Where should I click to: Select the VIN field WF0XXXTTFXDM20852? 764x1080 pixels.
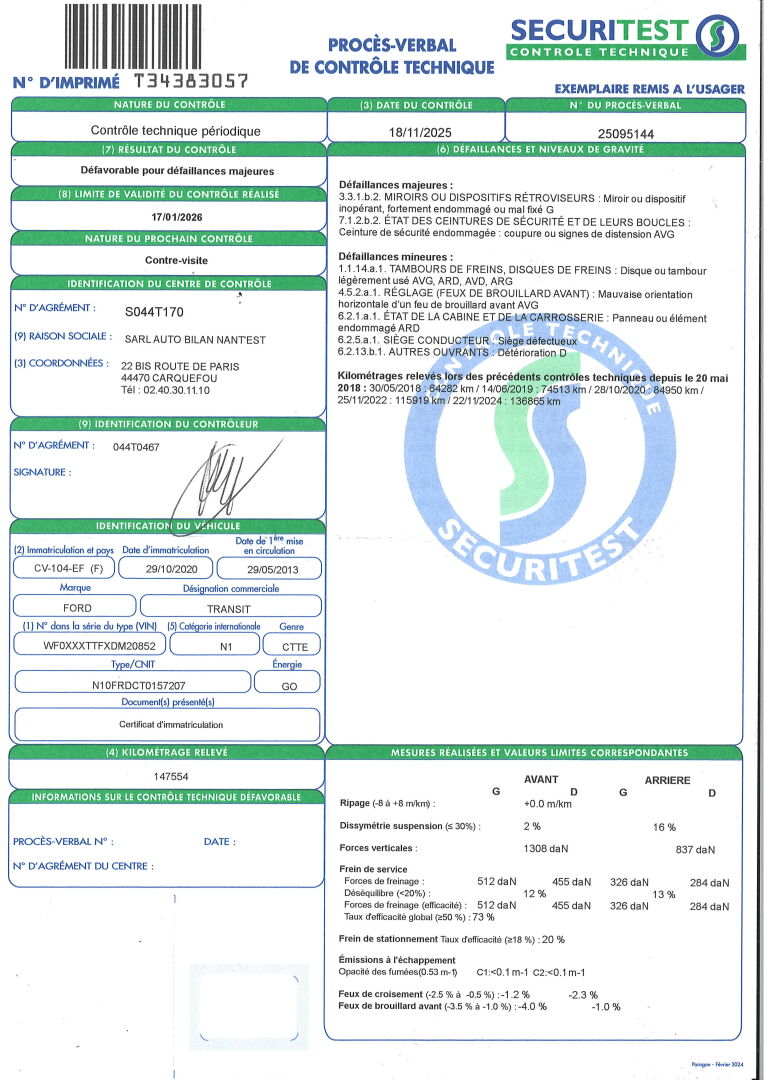(87, 646)
